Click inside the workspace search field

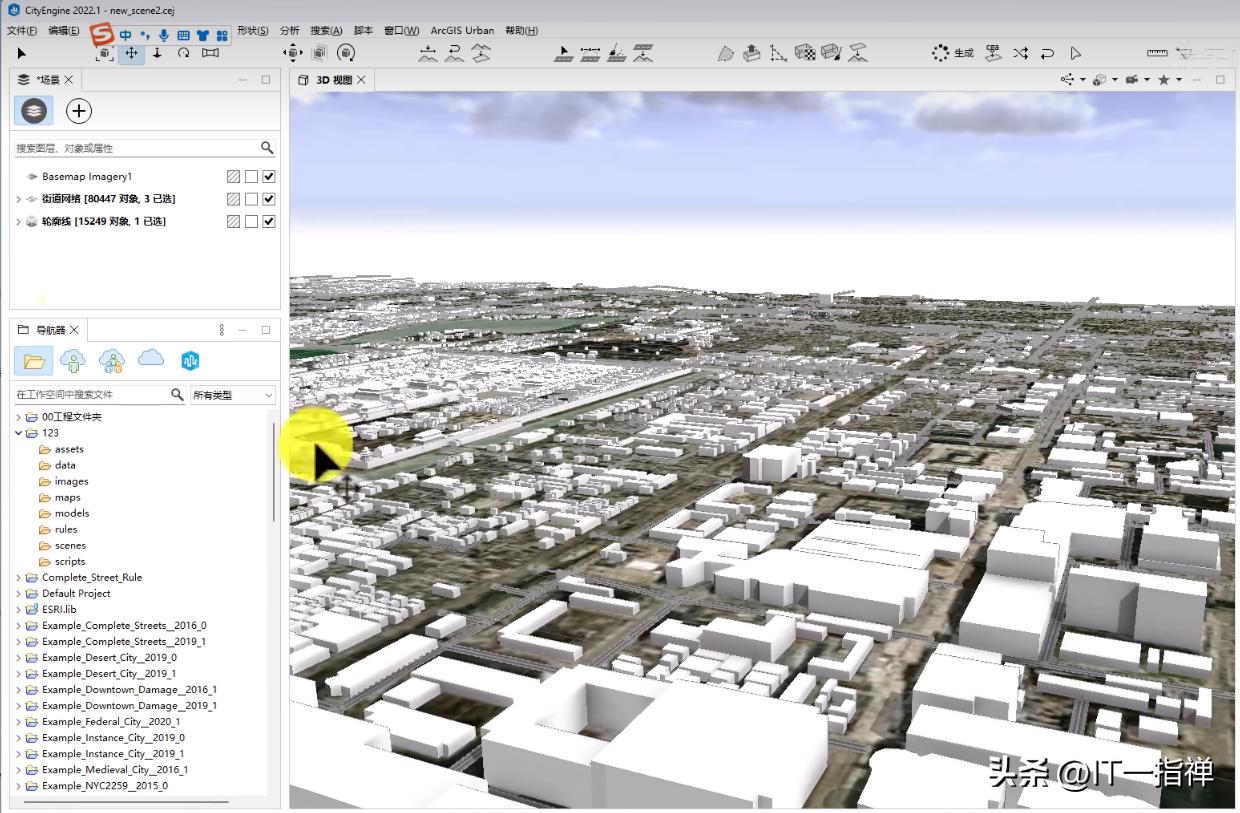[90, 395]
